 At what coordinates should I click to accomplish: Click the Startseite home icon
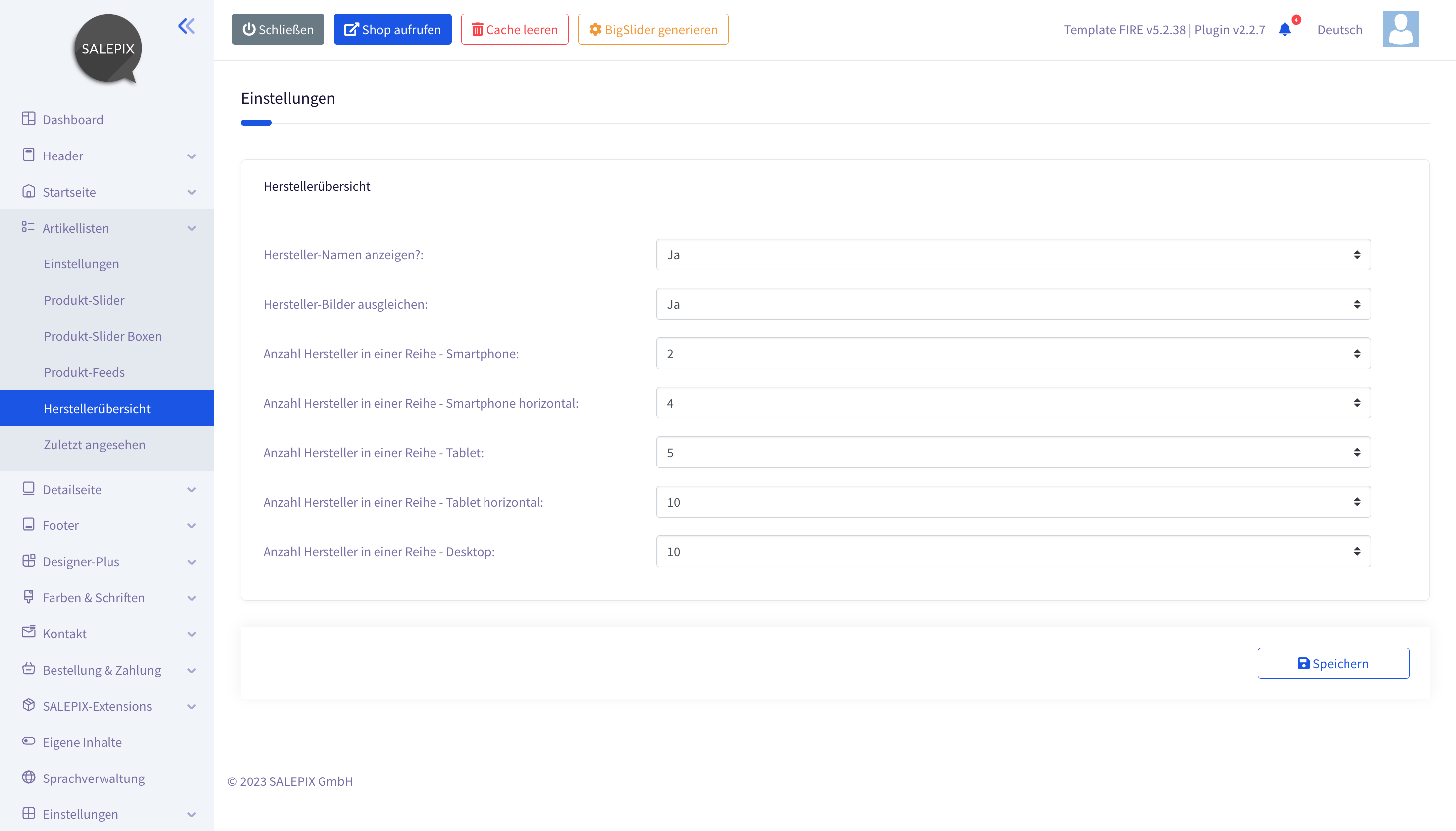click(29, 191)
